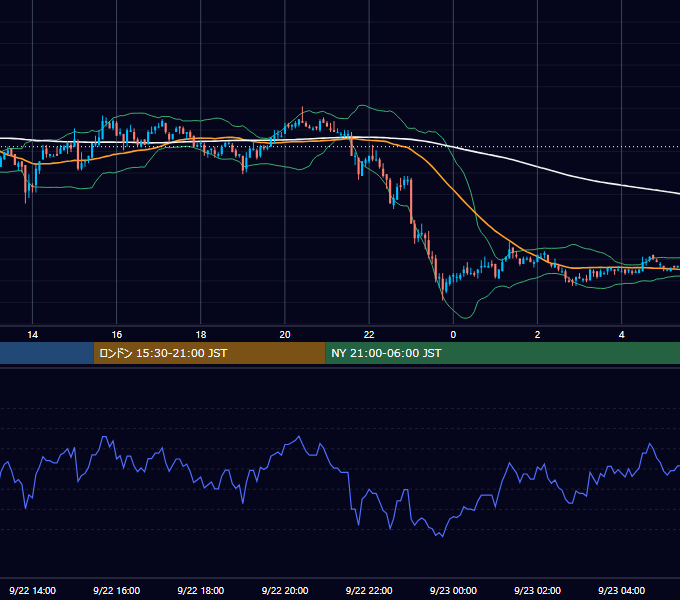Click the hour label 20 on price chart axis

pyautogui.click(x=285, y=335)
